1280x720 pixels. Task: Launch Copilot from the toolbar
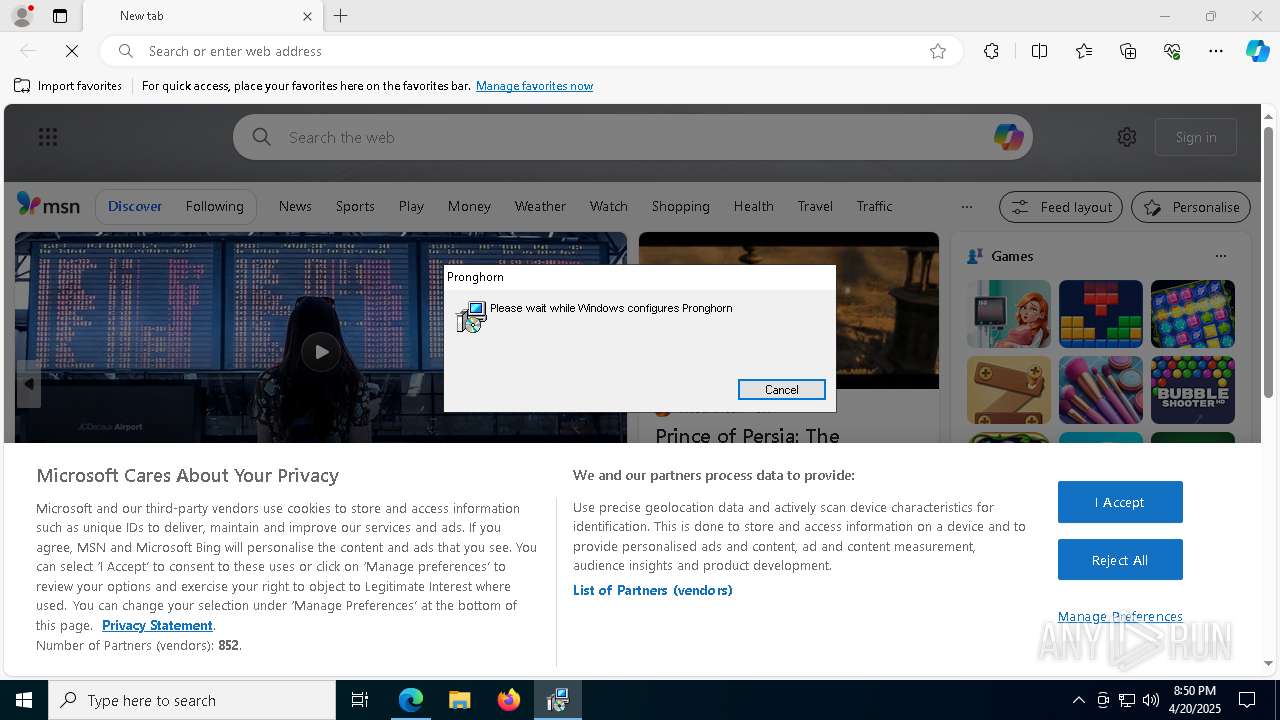1257,51
